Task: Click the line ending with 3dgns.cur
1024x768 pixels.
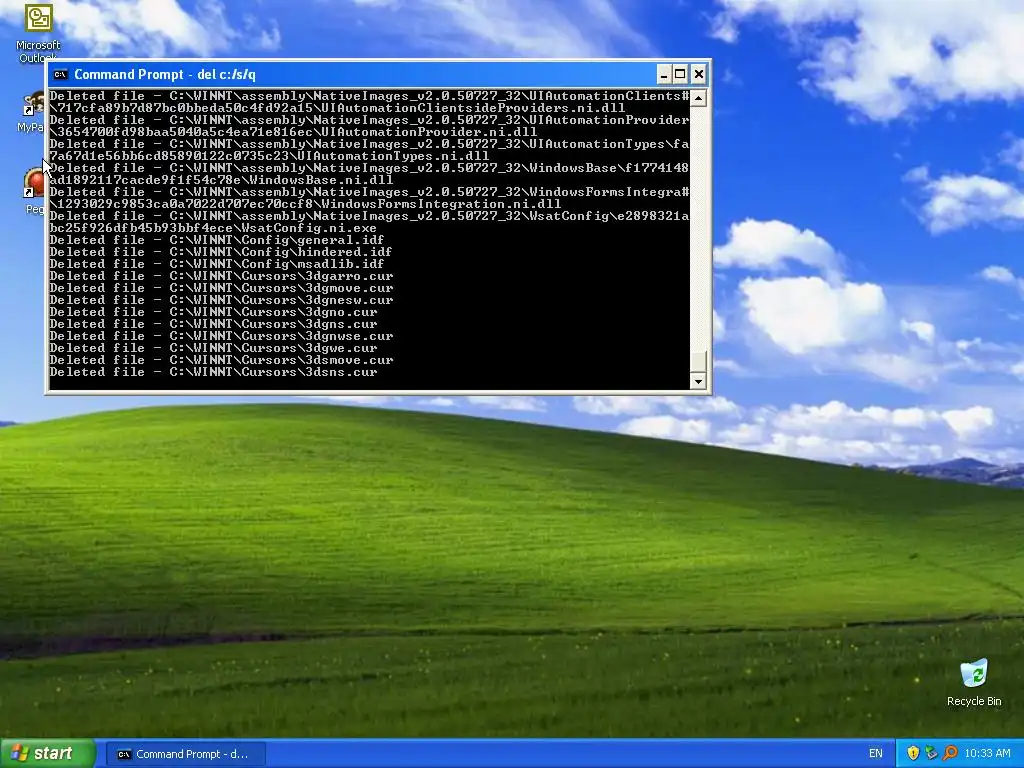Action: click(x=214, y=324)
